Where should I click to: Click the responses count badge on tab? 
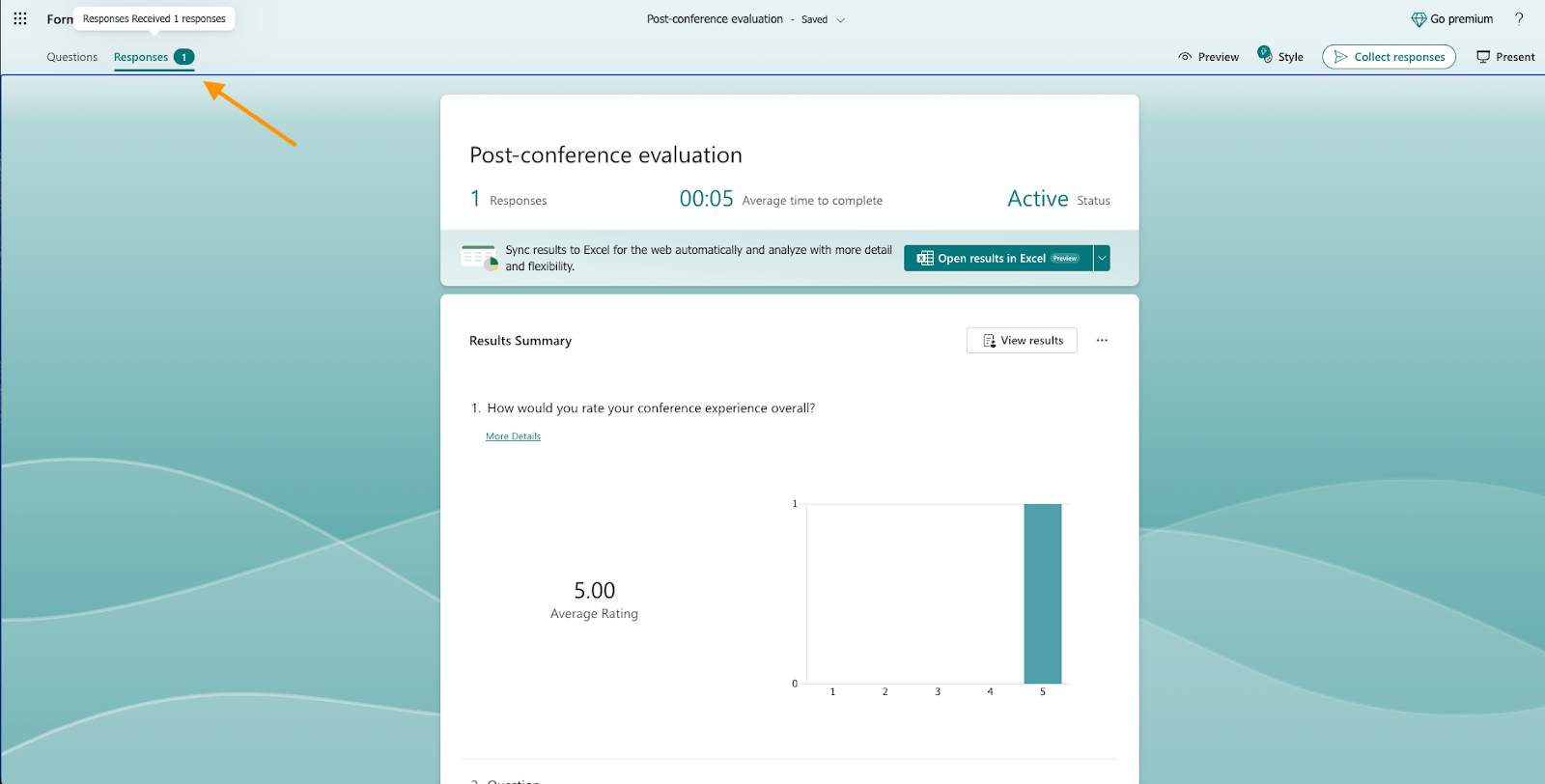pos(183,57)
